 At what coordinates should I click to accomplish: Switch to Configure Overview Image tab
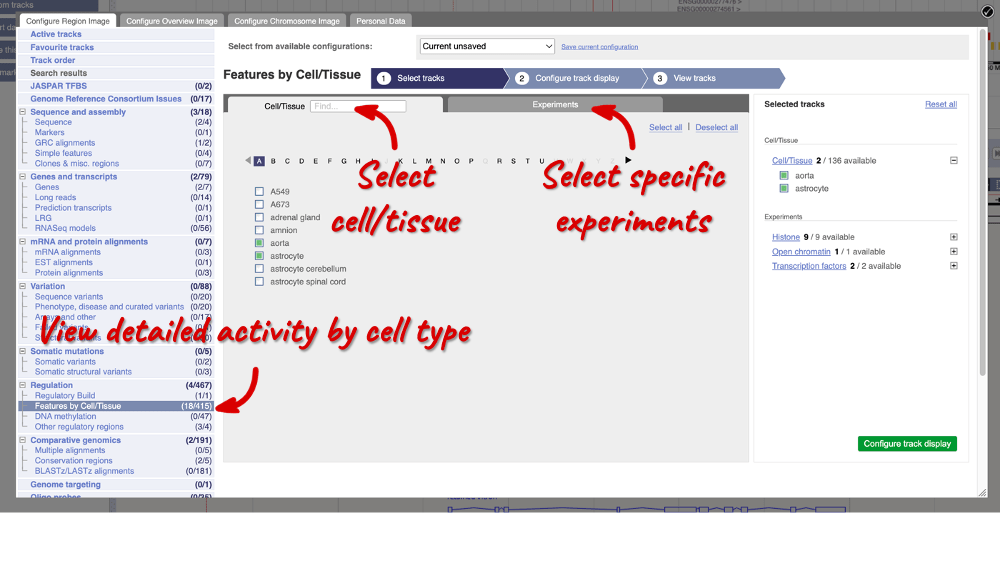point(172,21)
